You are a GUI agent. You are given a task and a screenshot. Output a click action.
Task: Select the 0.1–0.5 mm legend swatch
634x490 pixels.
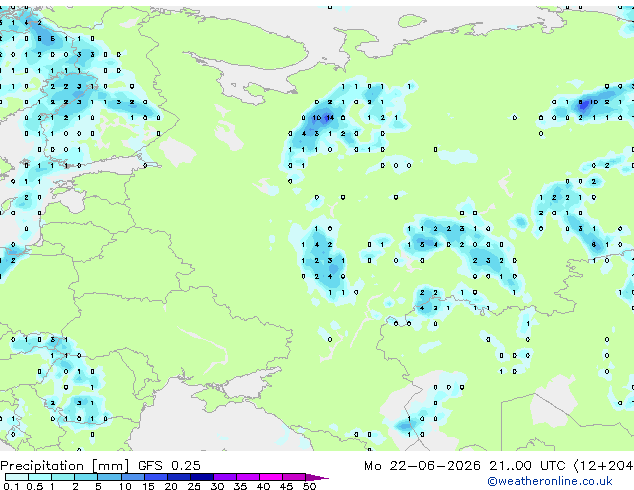pyautogui.click(x=17, y=477)
